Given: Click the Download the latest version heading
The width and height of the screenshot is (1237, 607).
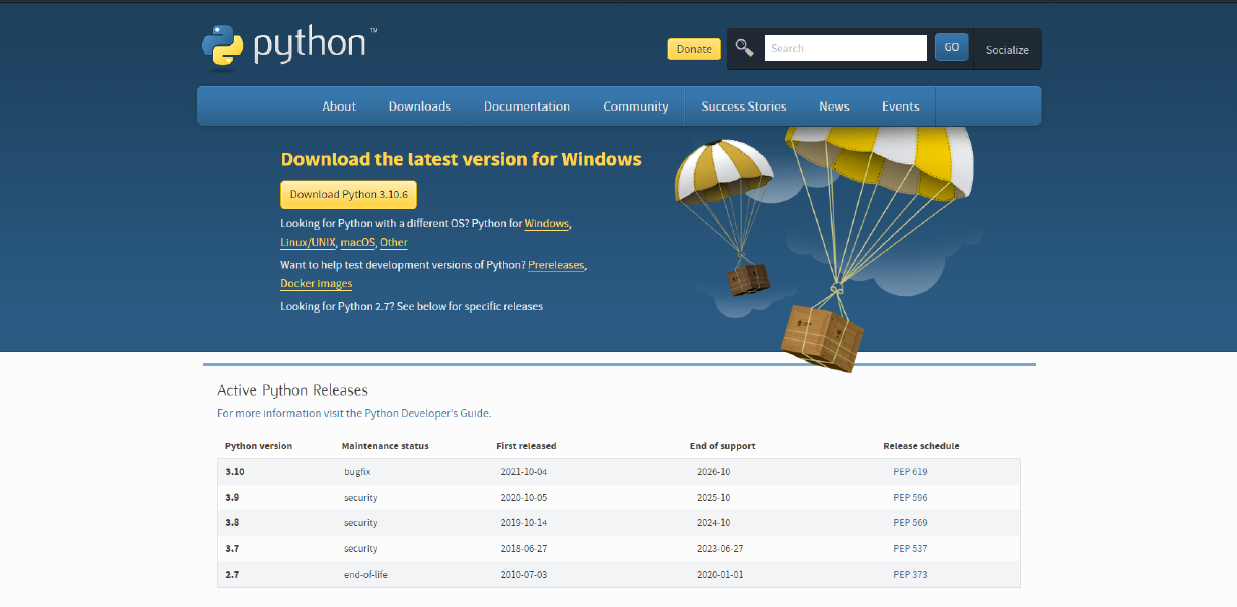Looking at the screenshot, I should [461, 159].
